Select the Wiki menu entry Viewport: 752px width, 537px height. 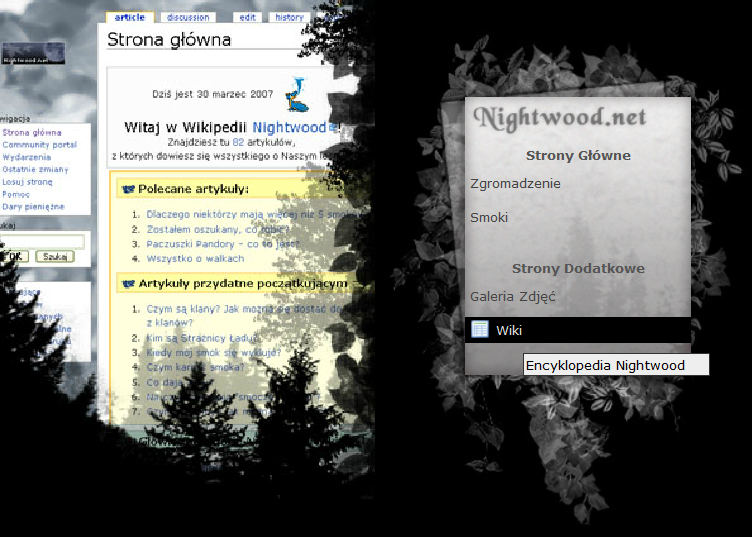click(577, 330)
